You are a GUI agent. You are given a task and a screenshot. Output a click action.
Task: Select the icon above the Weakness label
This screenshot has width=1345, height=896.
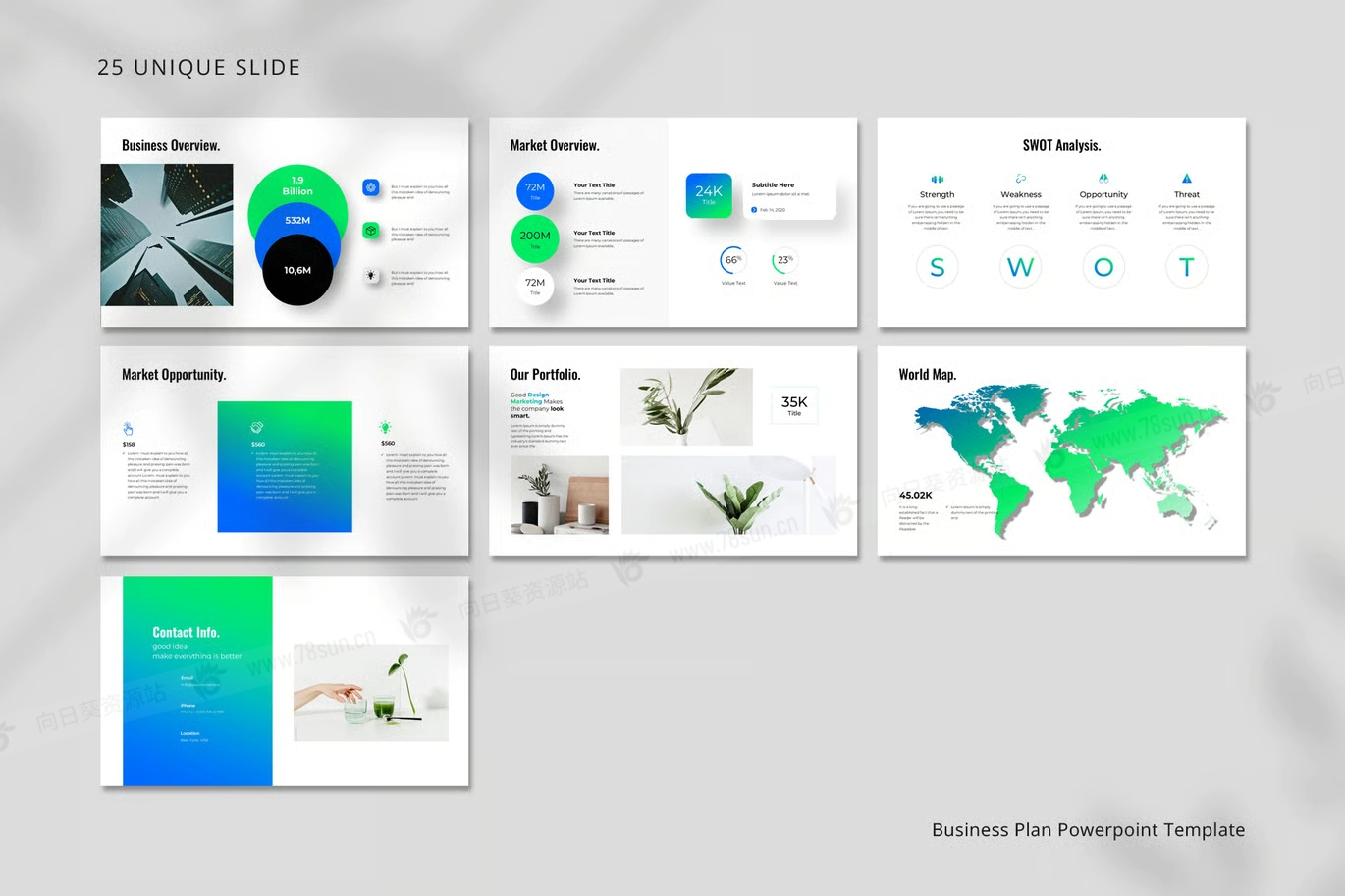point(1020,179)
